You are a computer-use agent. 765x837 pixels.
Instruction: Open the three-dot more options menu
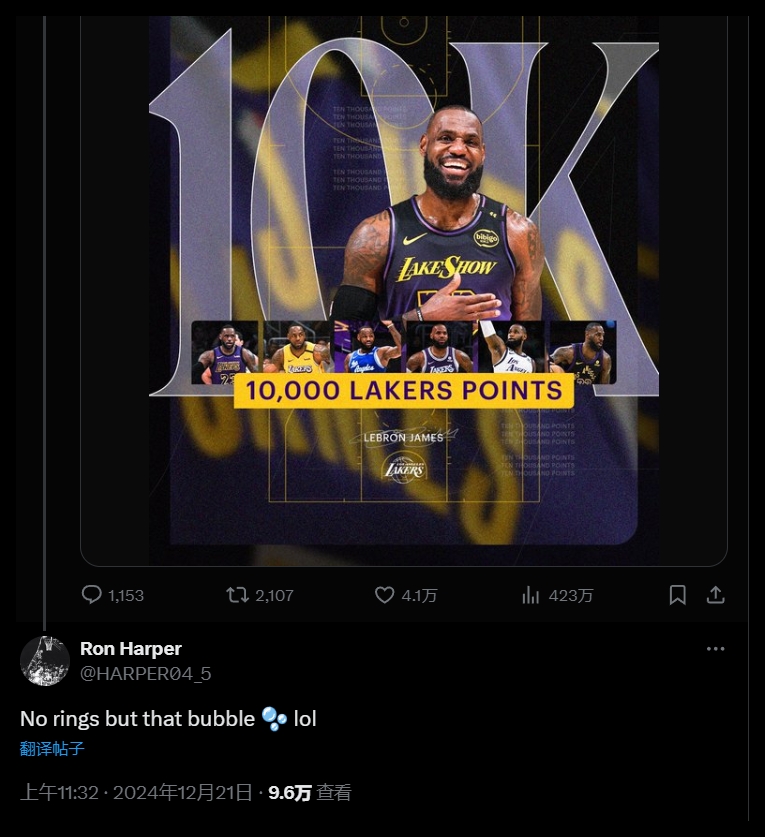tap(716, 649)
